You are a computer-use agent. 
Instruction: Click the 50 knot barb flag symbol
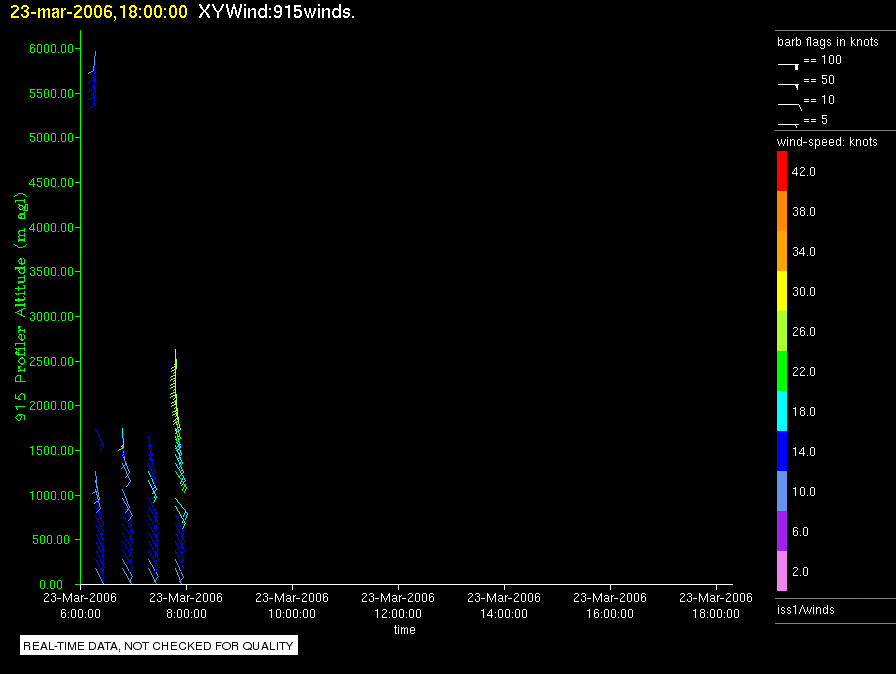[x=788, y=86]
